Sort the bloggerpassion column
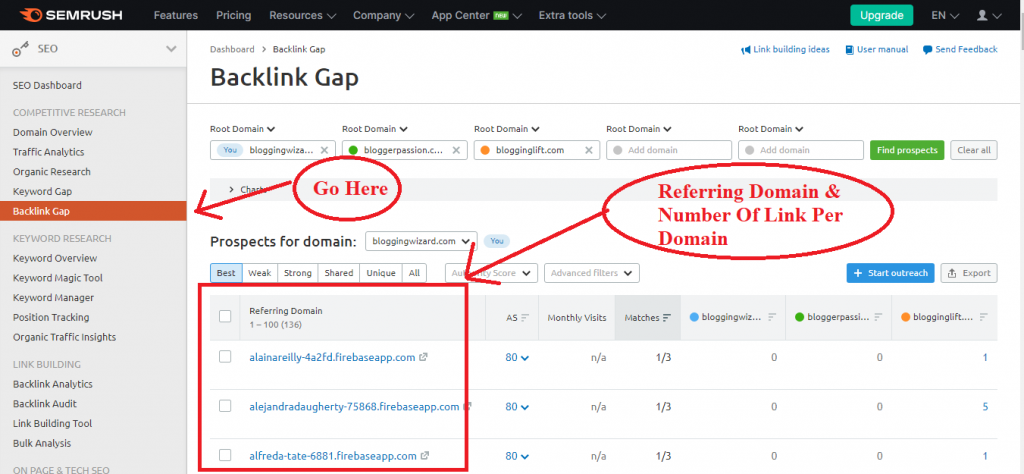 click(878, 317)
